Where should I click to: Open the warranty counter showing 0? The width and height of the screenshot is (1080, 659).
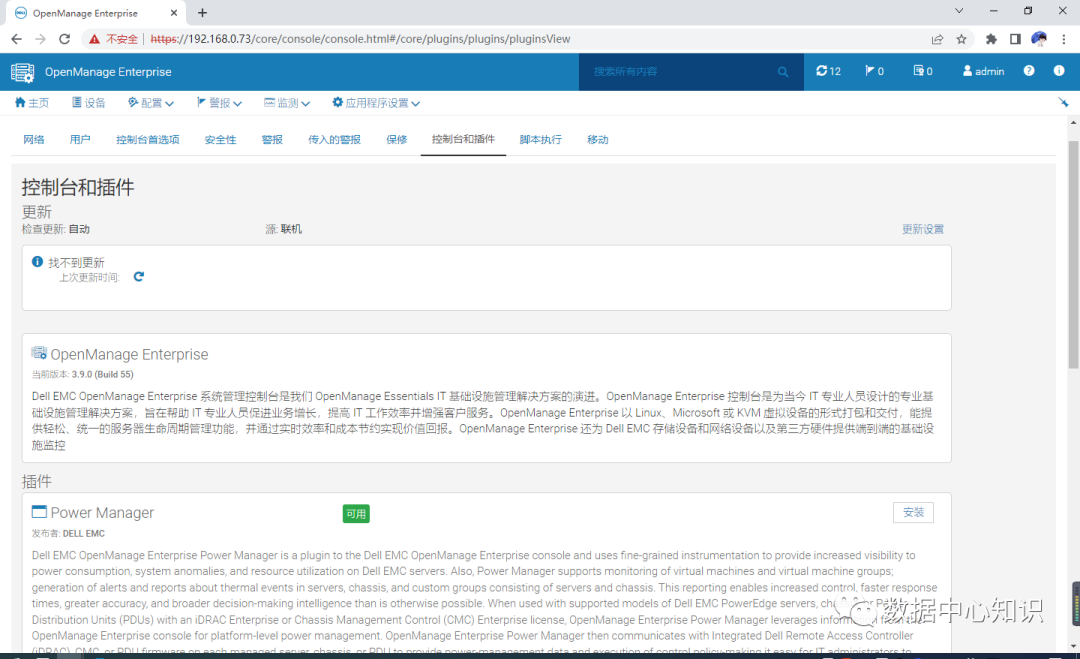(x=923, y=71)
